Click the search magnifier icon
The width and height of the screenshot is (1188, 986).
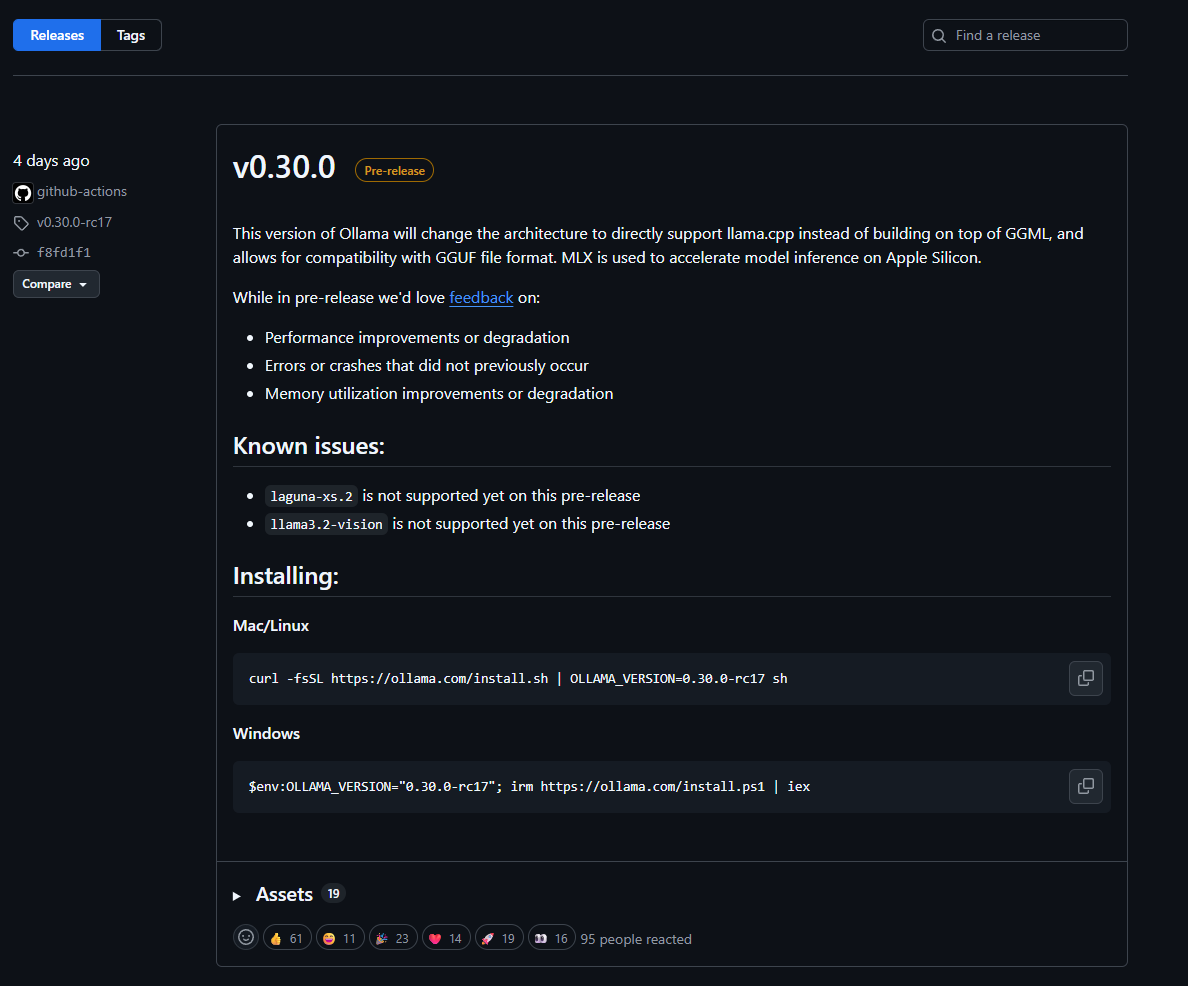(x=939, y=36)
